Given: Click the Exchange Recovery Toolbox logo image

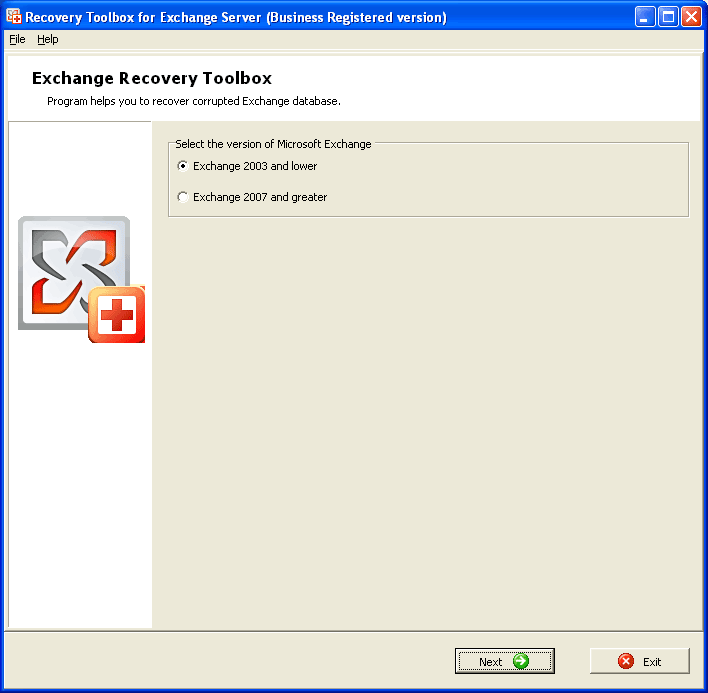Looking at the screenshot, I should tap(82, 279).
